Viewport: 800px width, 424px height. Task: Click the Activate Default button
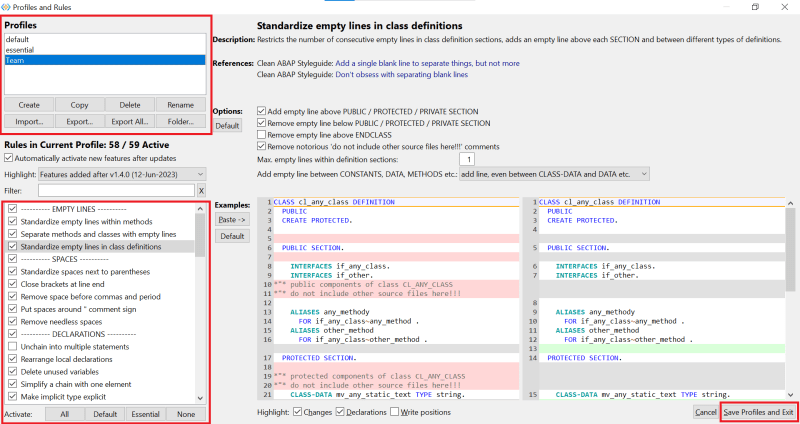coord(105,414)
